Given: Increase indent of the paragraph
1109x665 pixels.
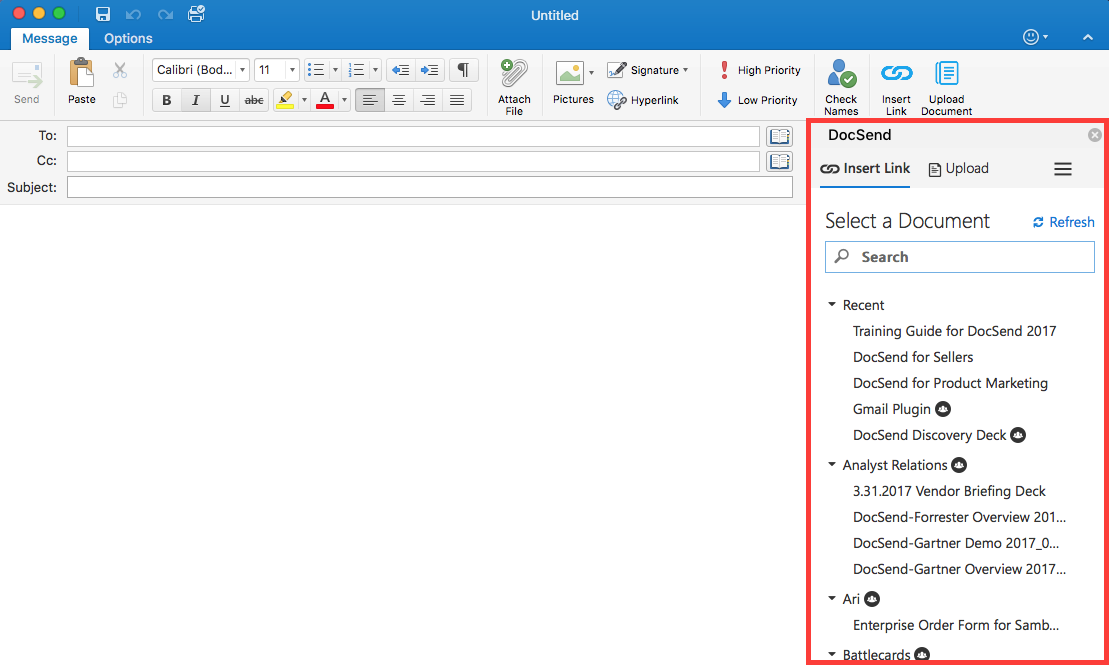Looking at the screenshot, I should click(x=429, y=70).
